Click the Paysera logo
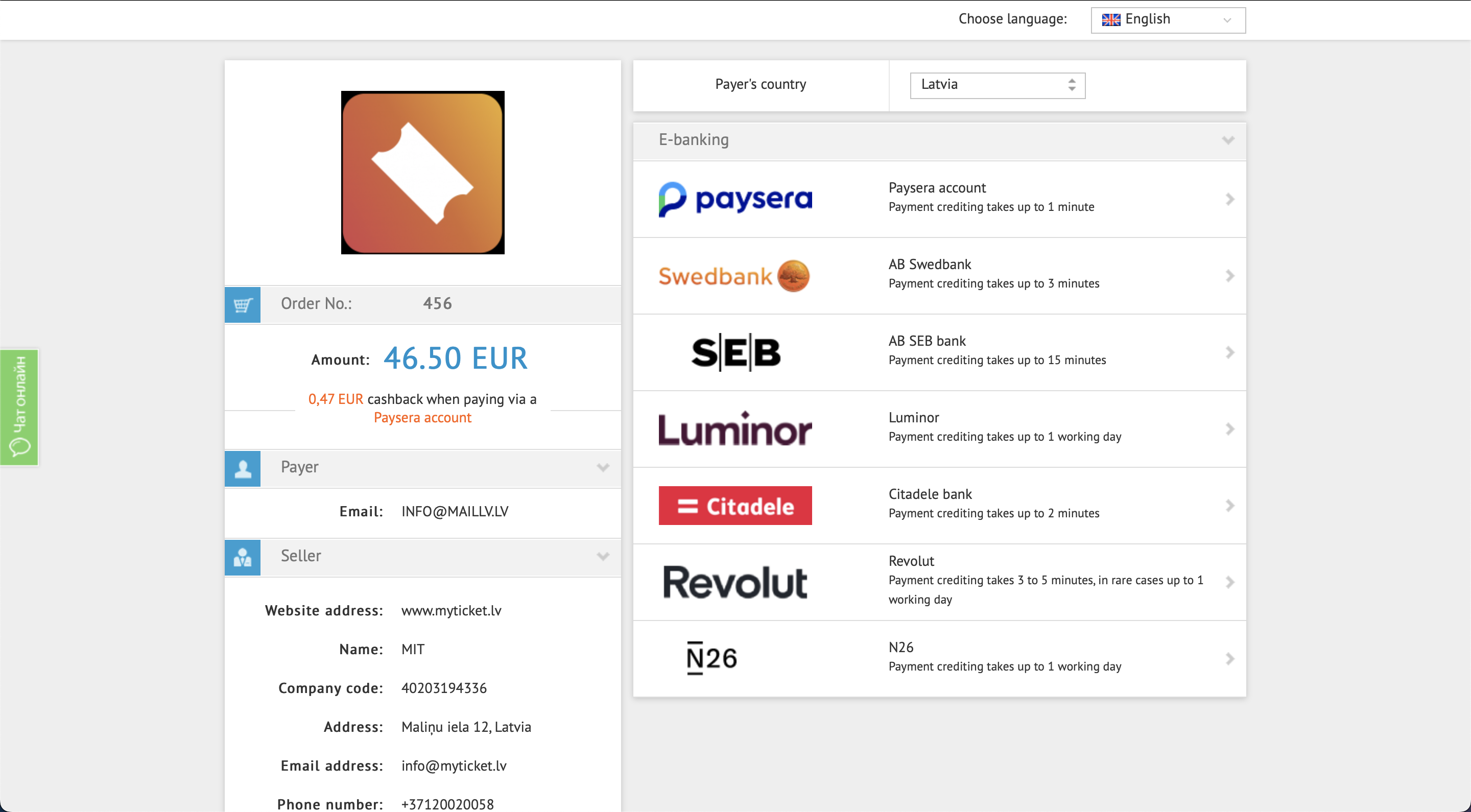The height and width of the screenshot is (812, 1471). (x=735, y=199)
